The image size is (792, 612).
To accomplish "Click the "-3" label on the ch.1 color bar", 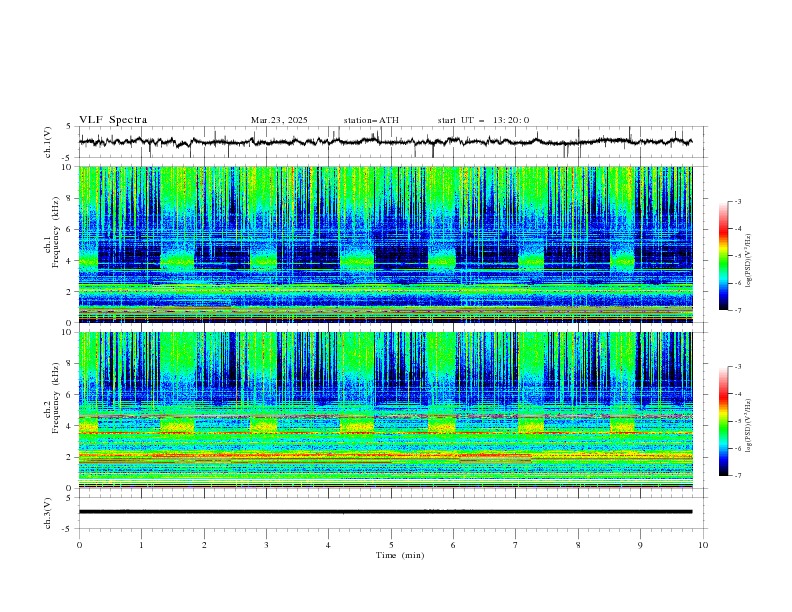I will point(737,201).
